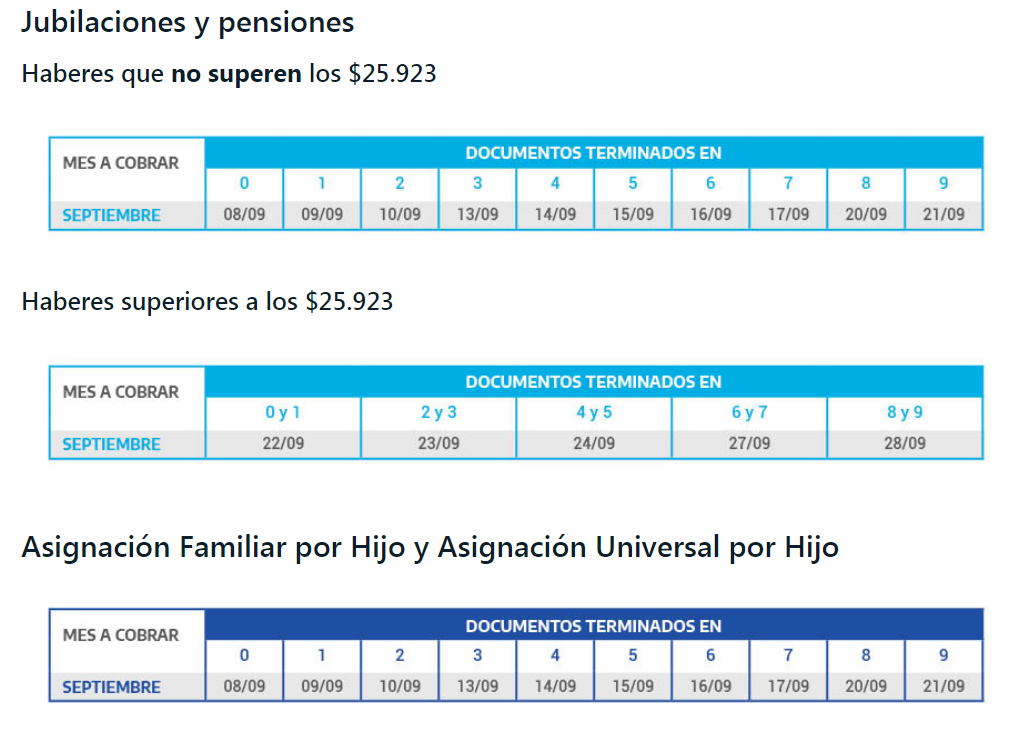Click the 27/09 payment date cell
The height and width of the screenshot is (743, 1017).
click(749, 443)
